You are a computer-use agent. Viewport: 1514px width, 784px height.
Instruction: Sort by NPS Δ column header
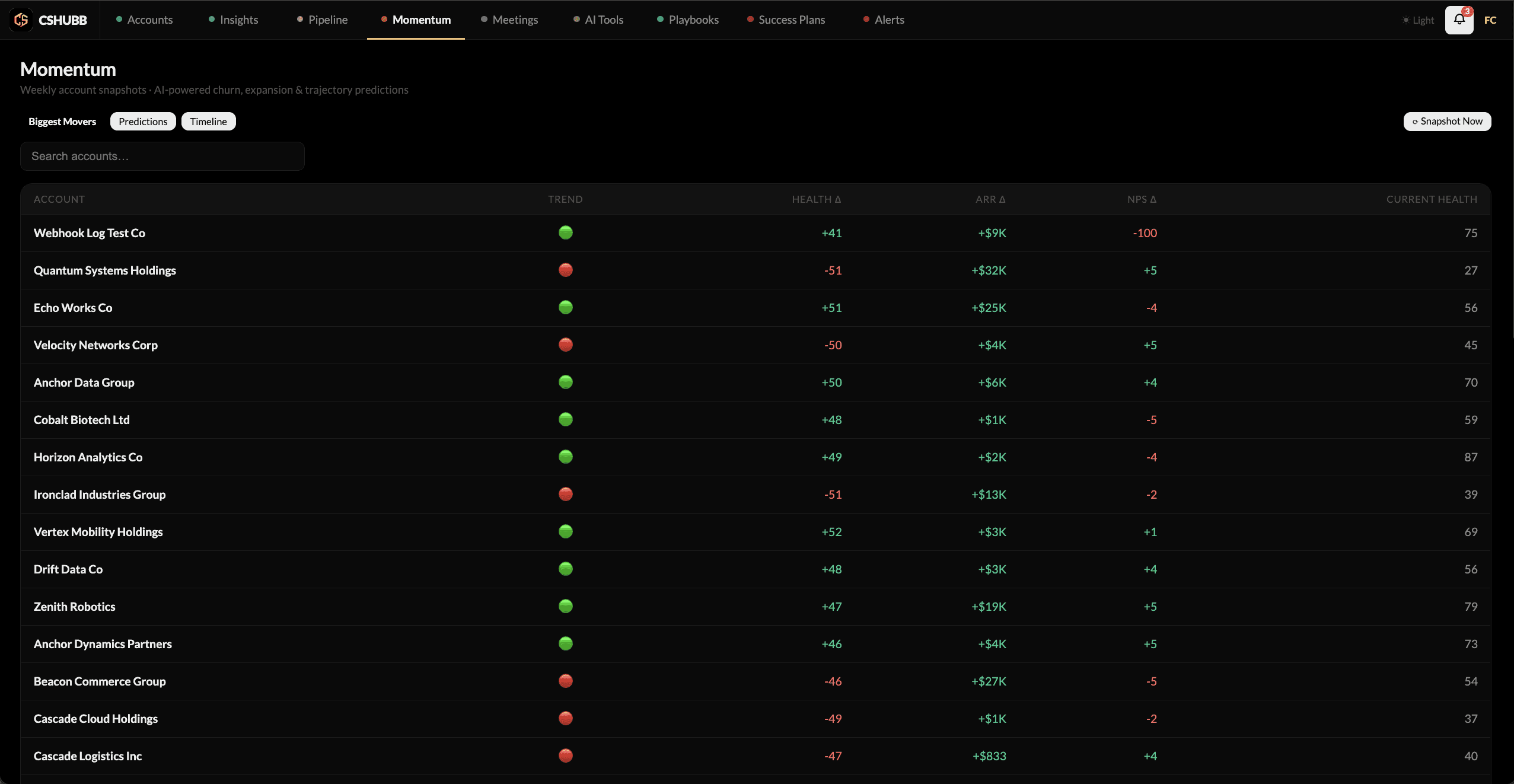click(x=1142, y=199)
